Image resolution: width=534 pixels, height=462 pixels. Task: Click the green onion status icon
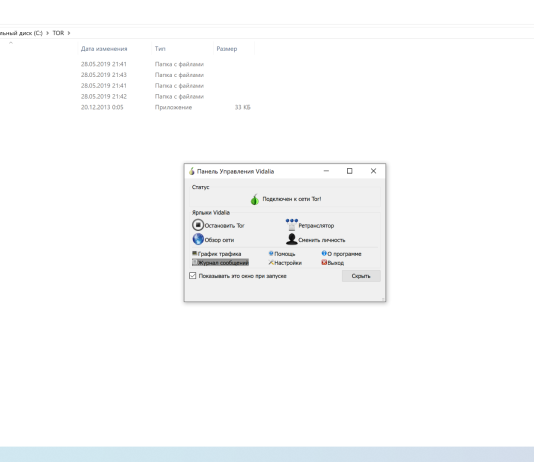255,199
